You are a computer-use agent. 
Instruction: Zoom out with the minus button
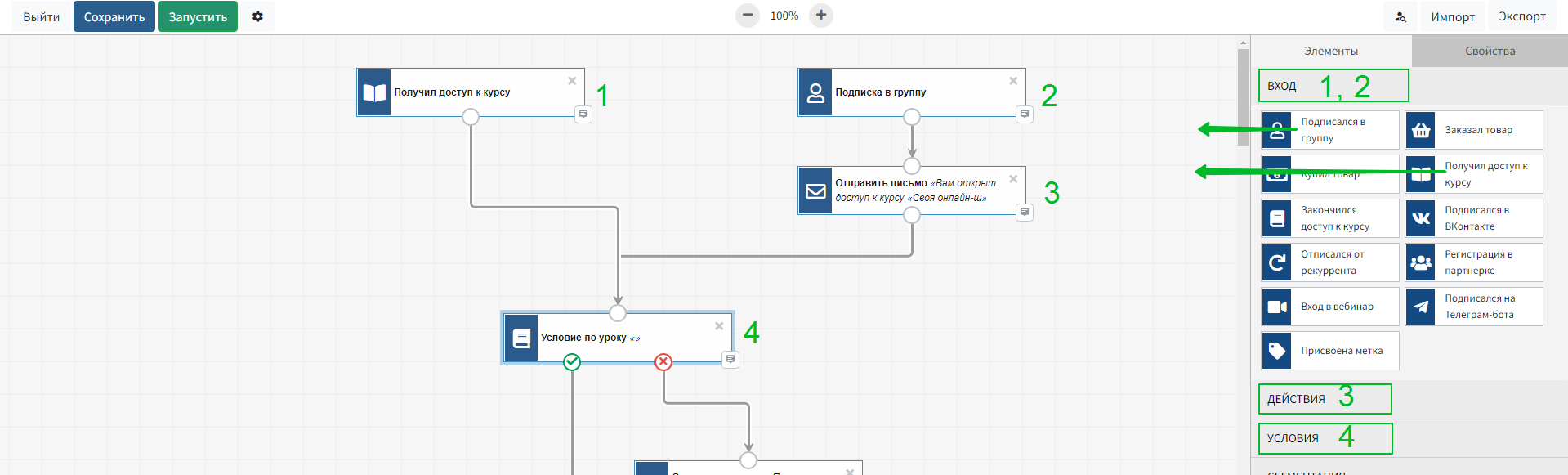(747, 16)
